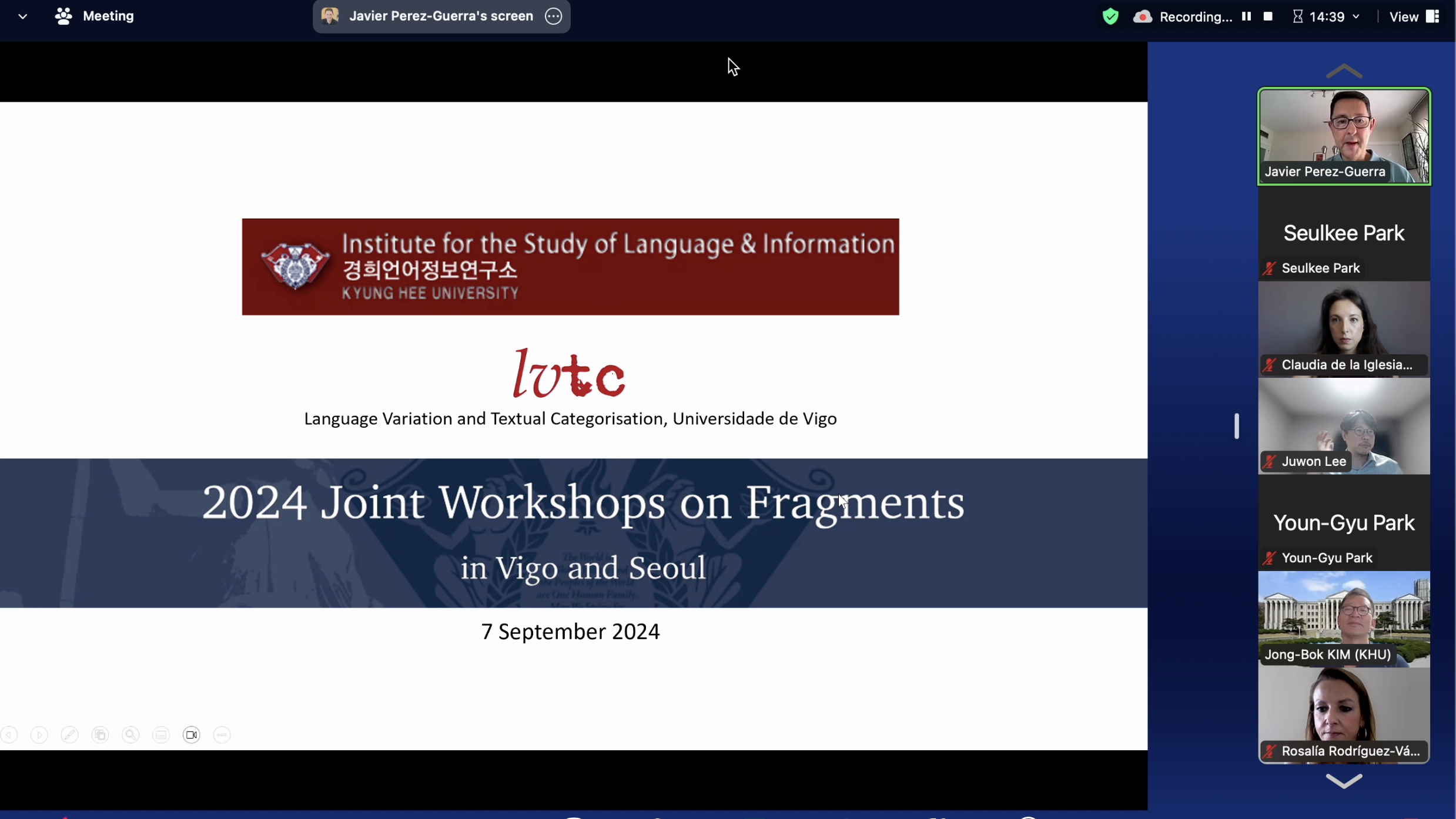
Task: Pause the recording
Action: tap(1246, 16)
